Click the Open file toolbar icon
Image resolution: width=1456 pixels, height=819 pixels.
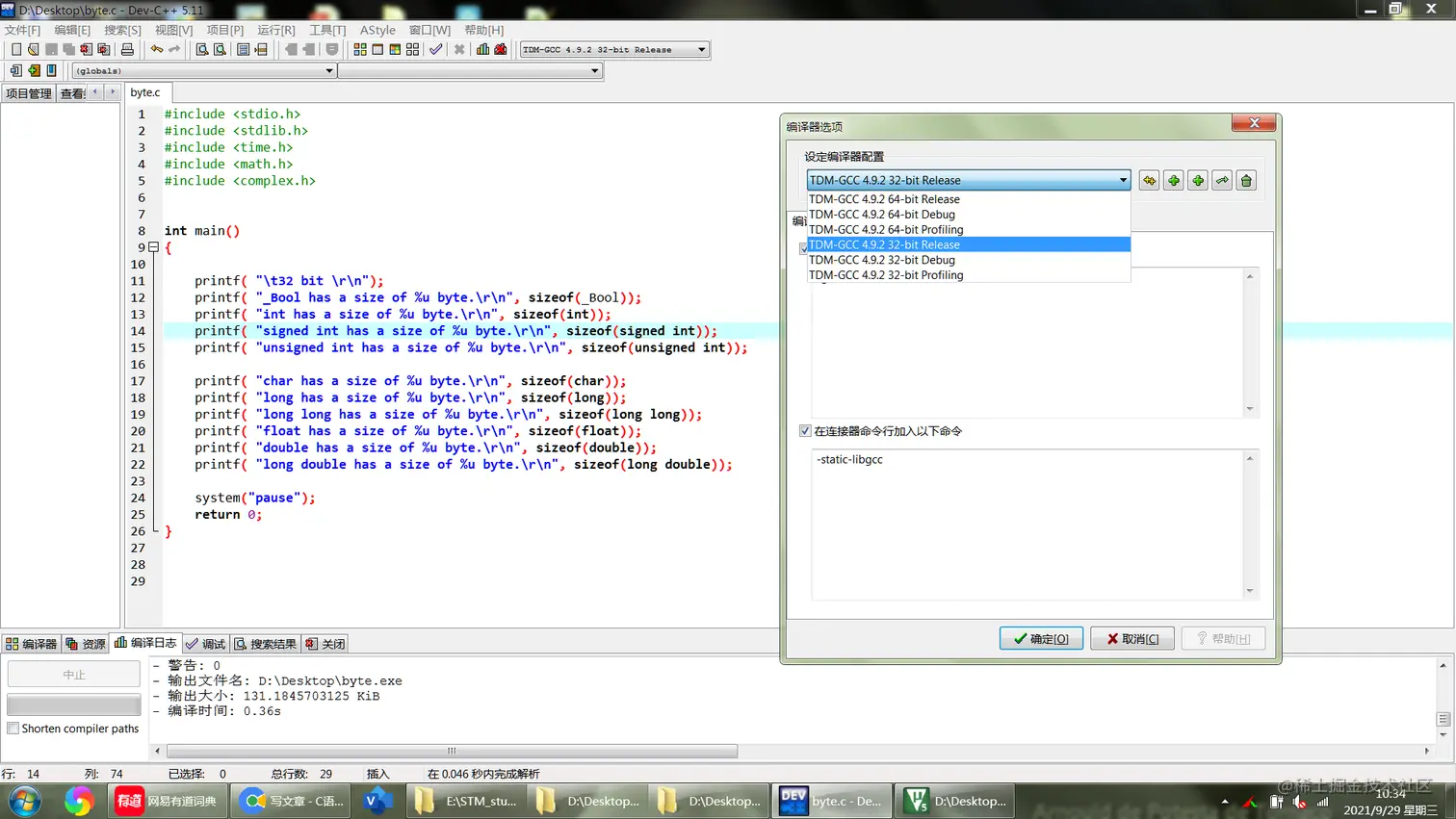click(x=34, y=49)
